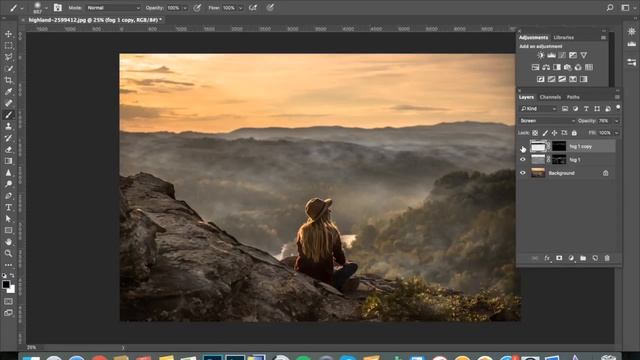Image resolution: width=640 pixels, height=360 pixels.
Task: Add a Color Balance adjustment
Action: click(x=546, y=67)
